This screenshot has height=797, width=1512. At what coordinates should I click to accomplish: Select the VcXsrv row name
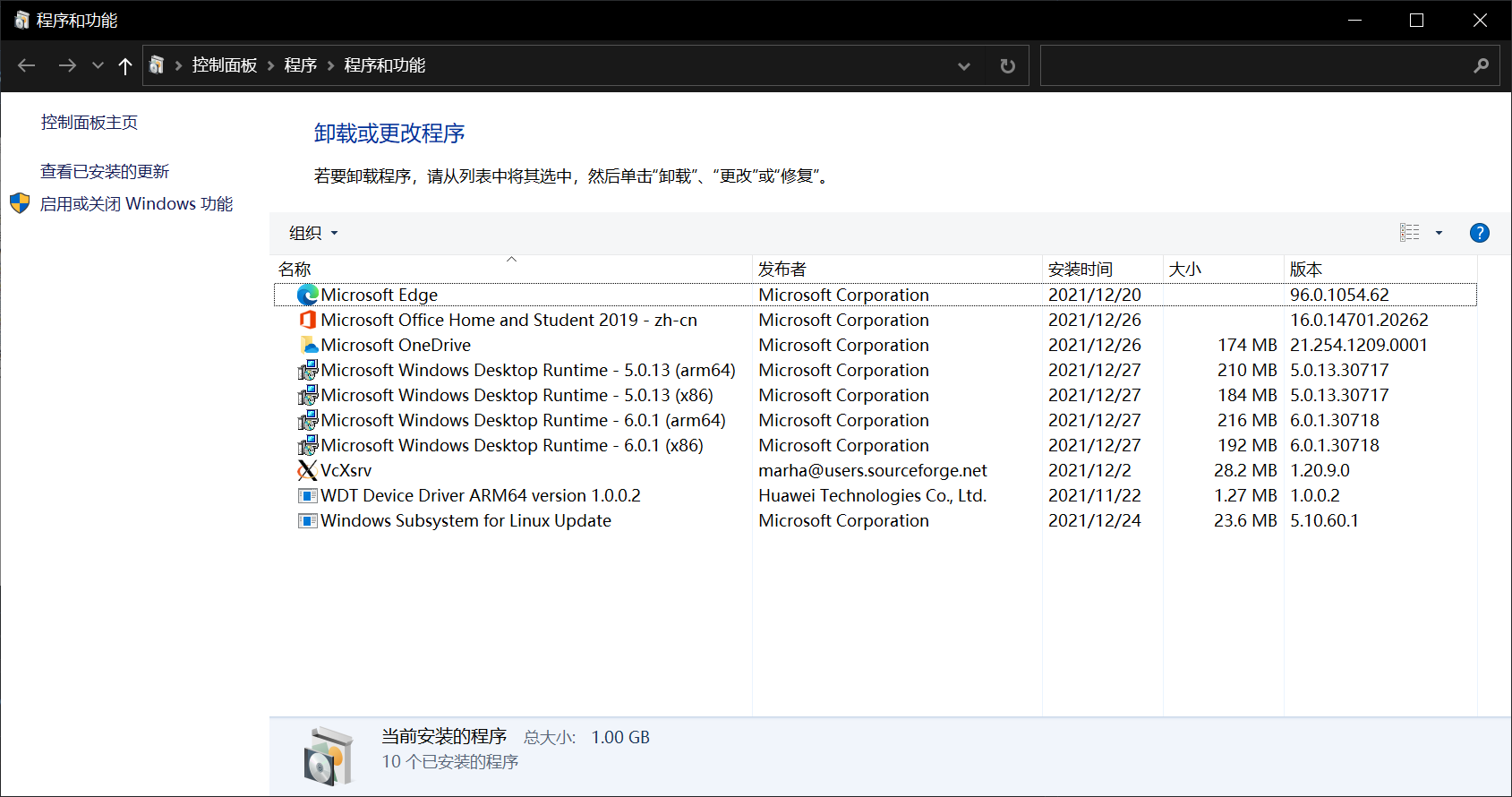point(346,470)
